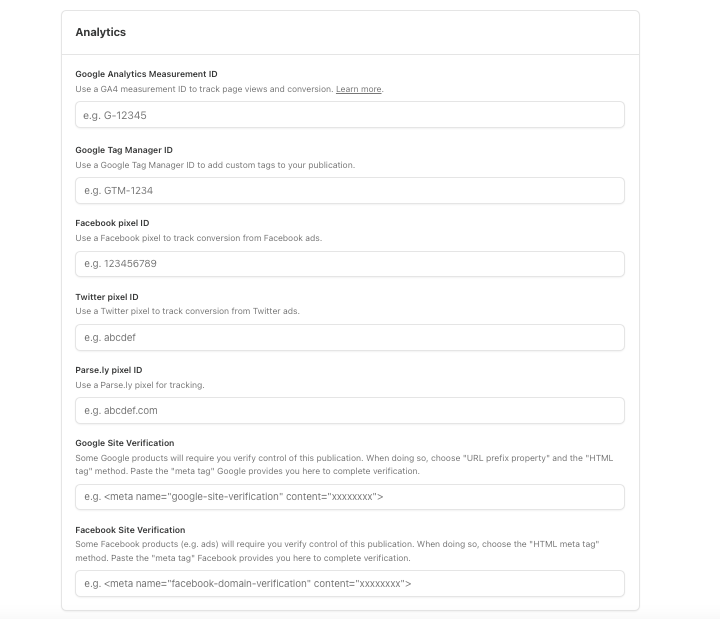Click the Google Tag Manager ID input

[350, 191]
